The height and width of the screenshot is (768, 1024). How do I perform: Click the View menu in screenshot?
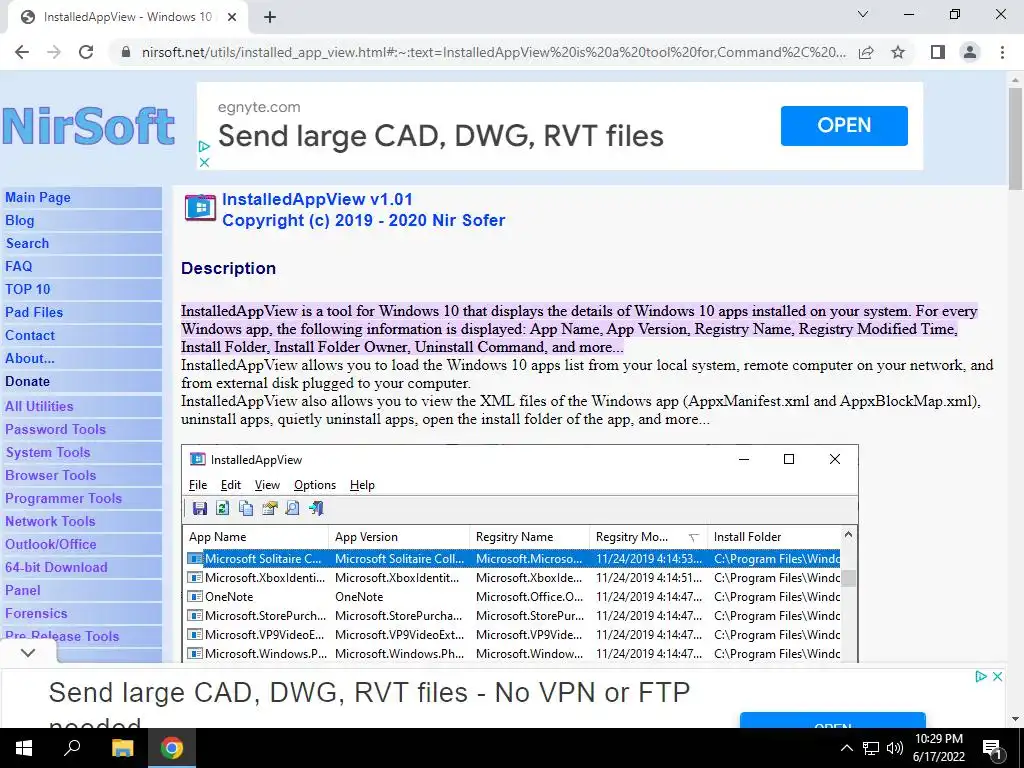click(267, 485)
